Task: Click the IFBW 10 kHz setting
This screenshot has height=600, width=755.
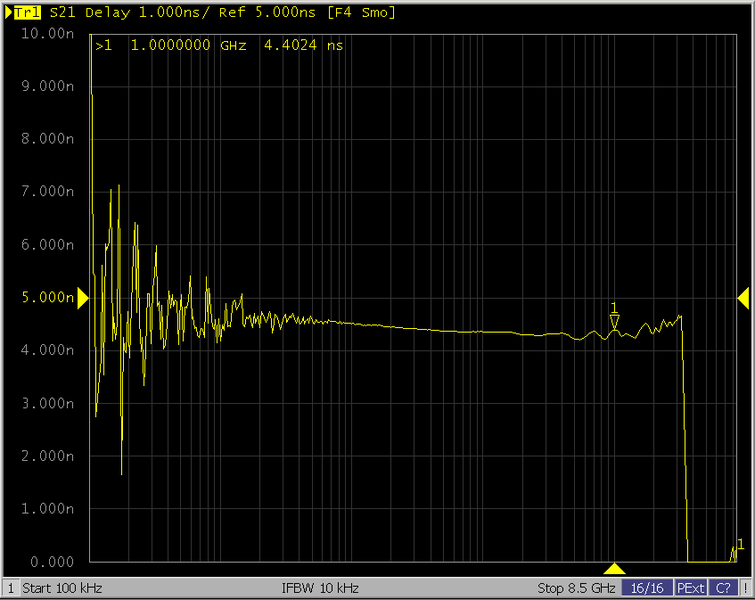Action: pos(321,588)
